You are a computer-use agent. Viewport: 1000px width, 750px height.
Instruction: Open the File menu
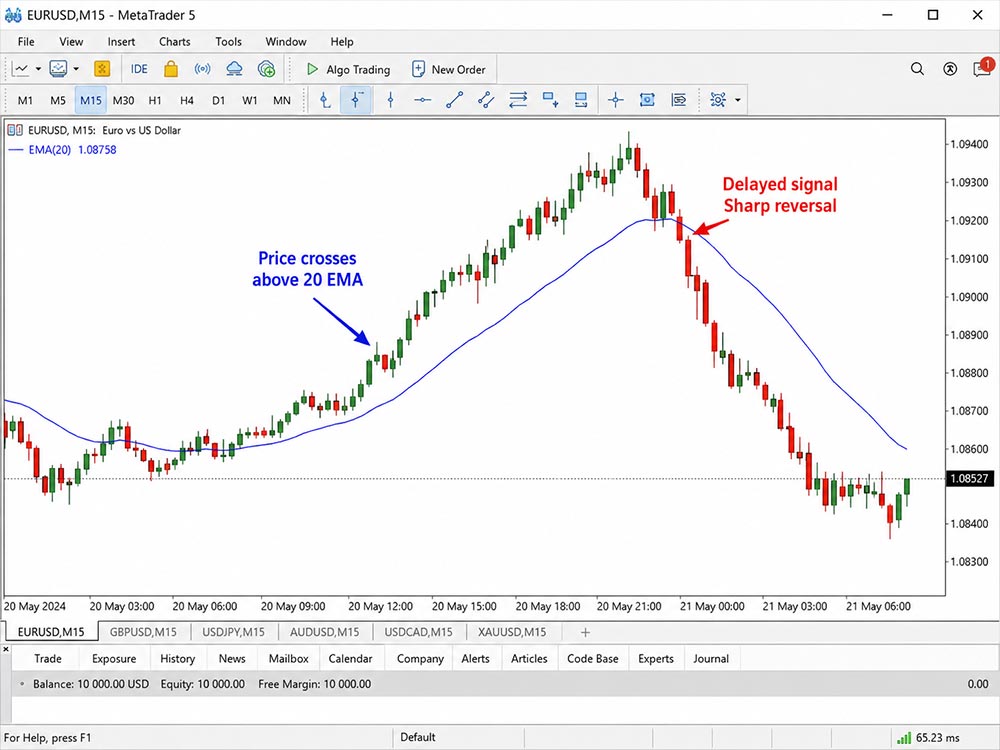click(x=26, y=41)
